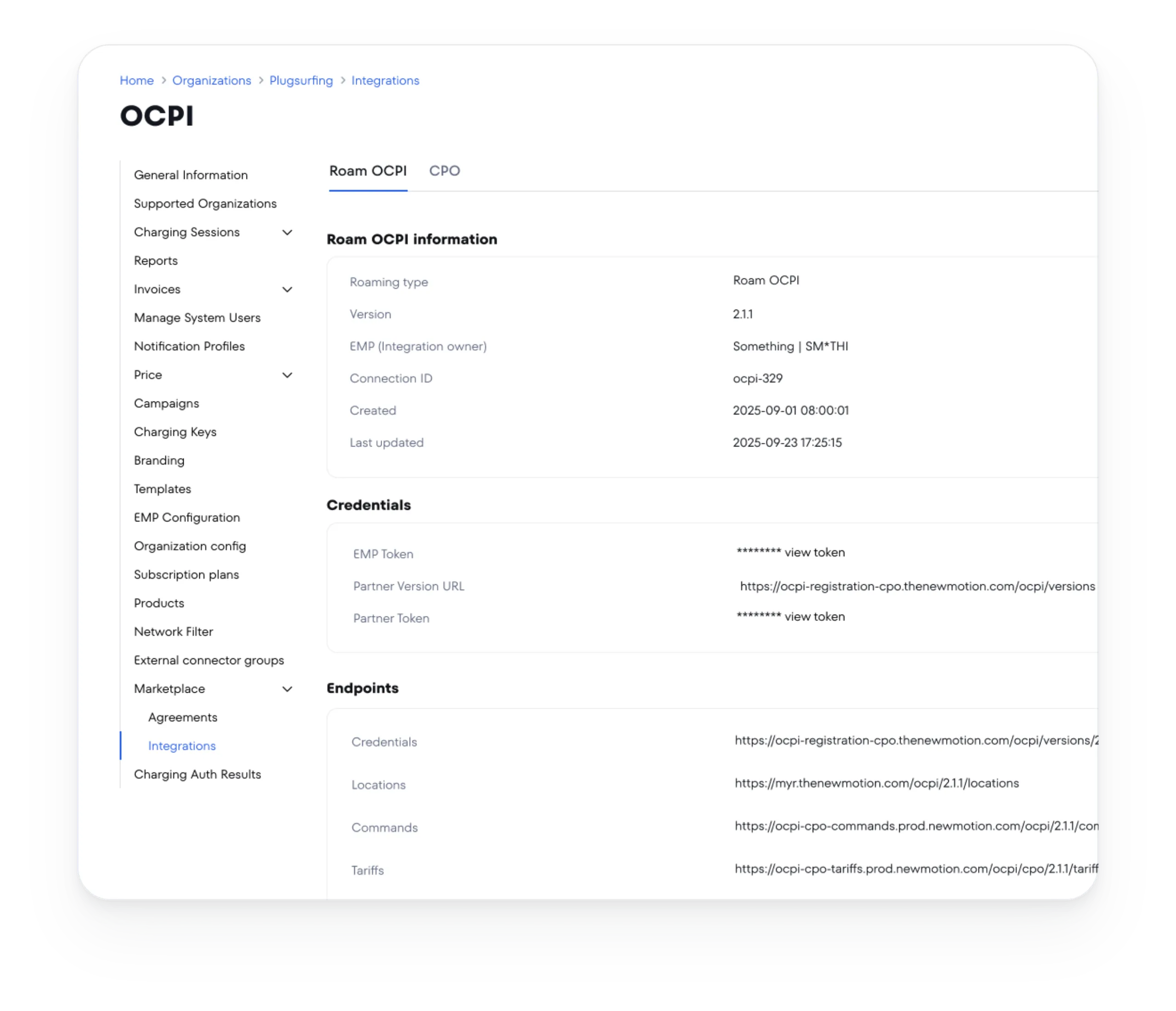Image resolution: width=1176 pixels, height=1011 pixels.
Task: Click the Credentials endpoint URL
Action: [916, 740]
